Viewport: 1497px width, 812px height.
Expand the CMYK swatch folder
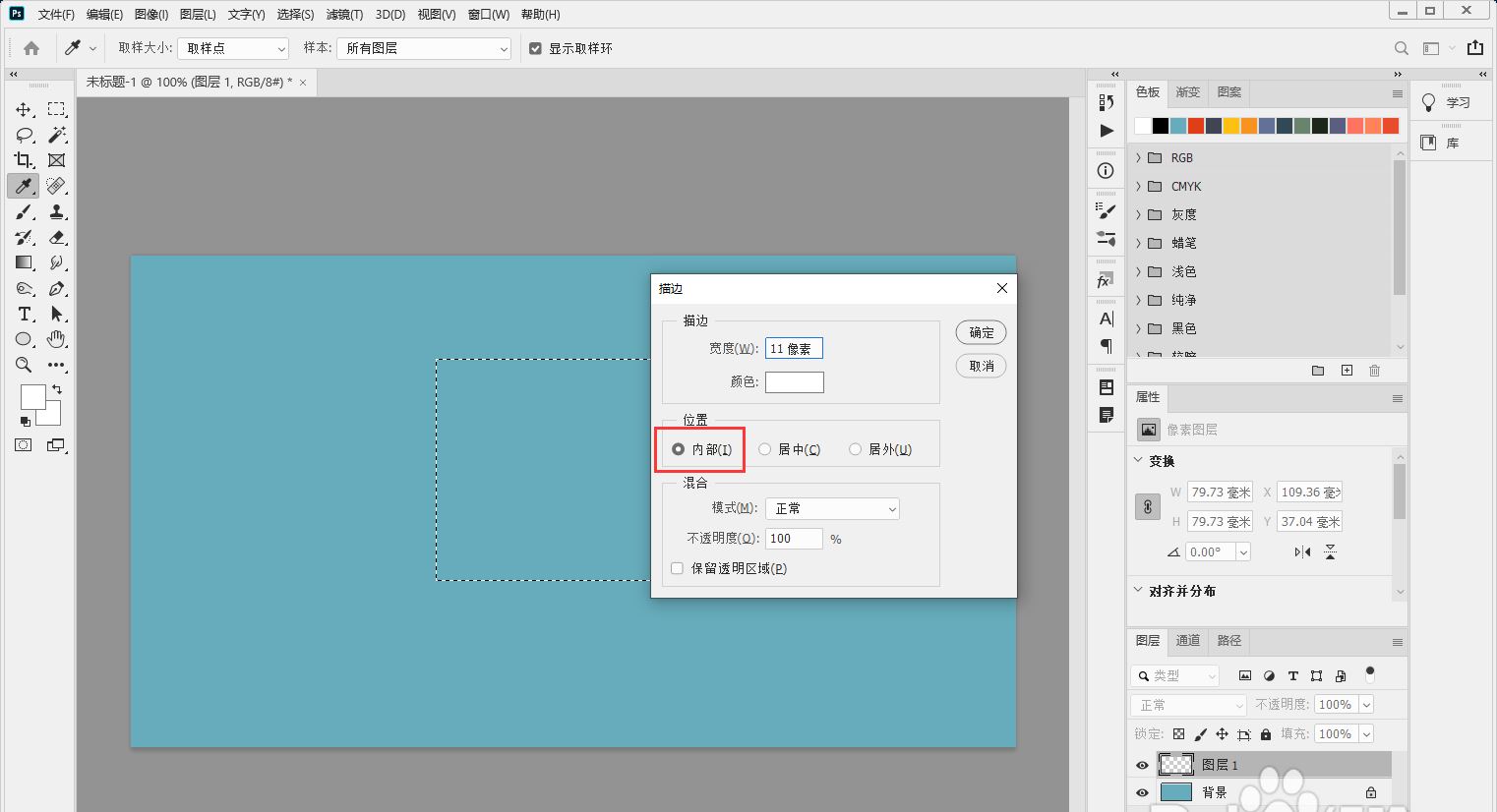[1138, 186]
